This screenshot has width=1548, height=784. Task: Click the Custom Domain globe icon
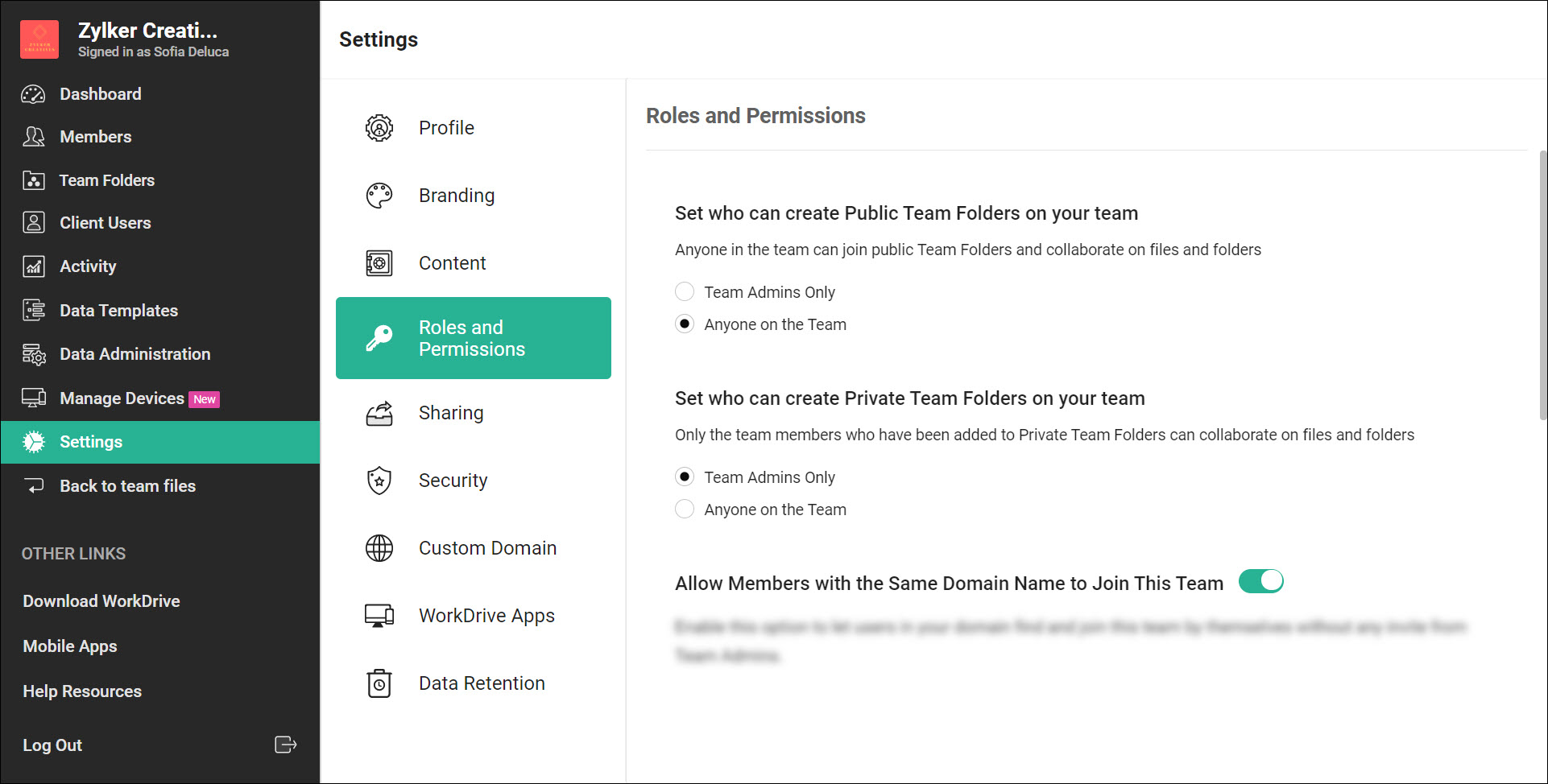(379, 548)
